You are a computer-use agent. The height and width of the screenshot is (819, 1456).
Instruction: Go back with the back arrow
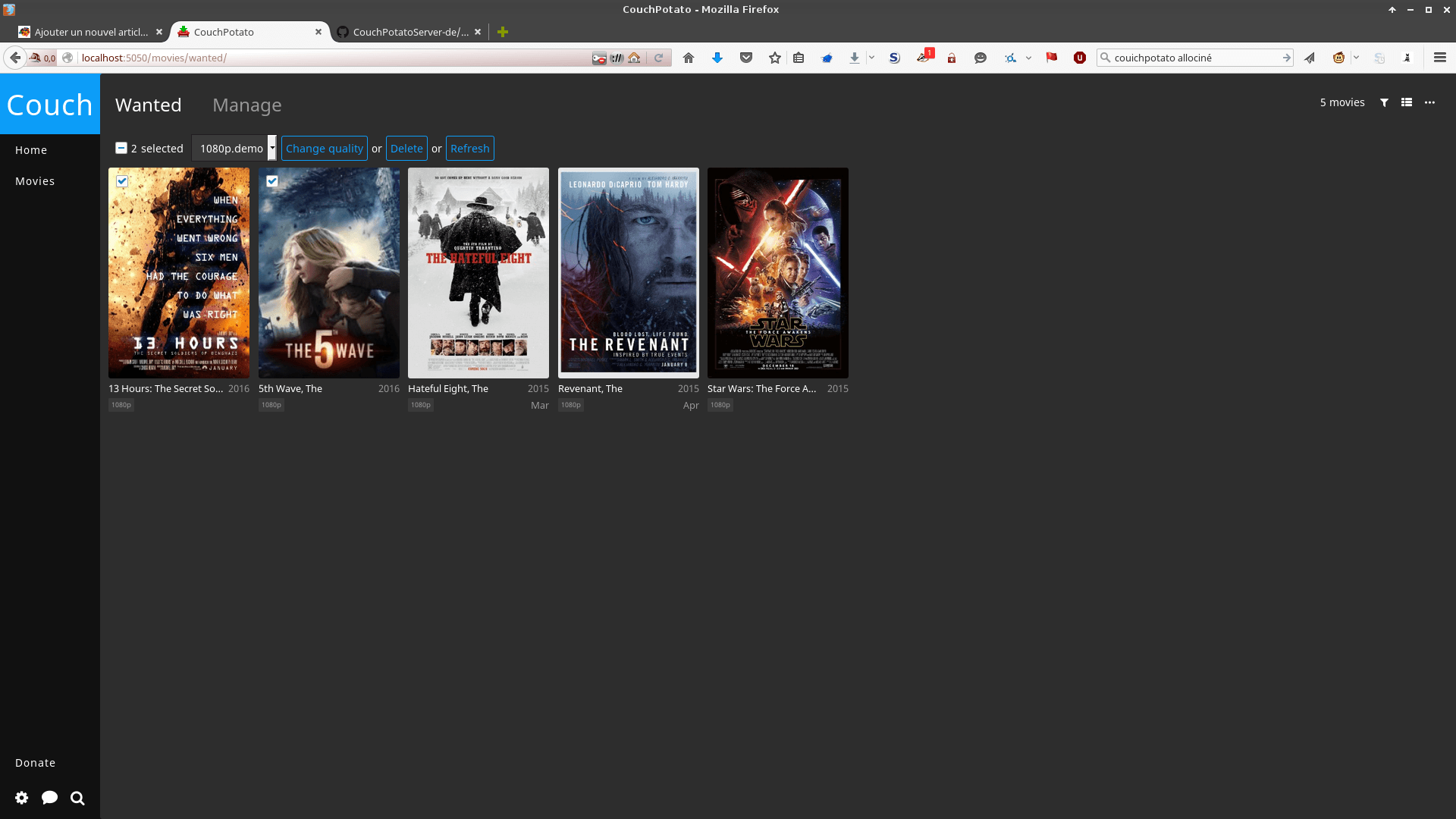coord(15,58)
